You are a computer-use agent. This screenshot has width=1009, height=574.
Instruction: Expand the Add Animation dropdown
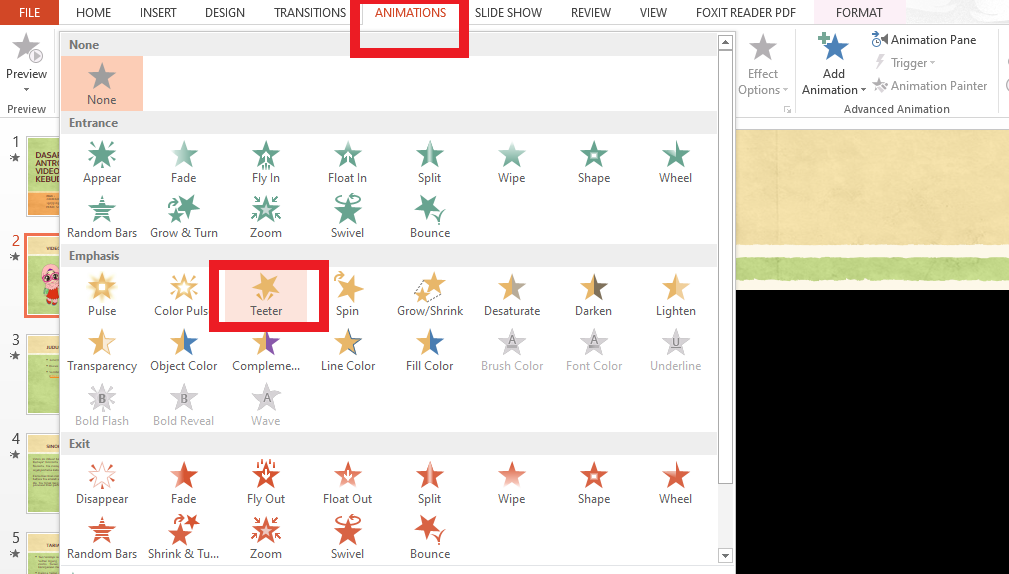[834, 89]
